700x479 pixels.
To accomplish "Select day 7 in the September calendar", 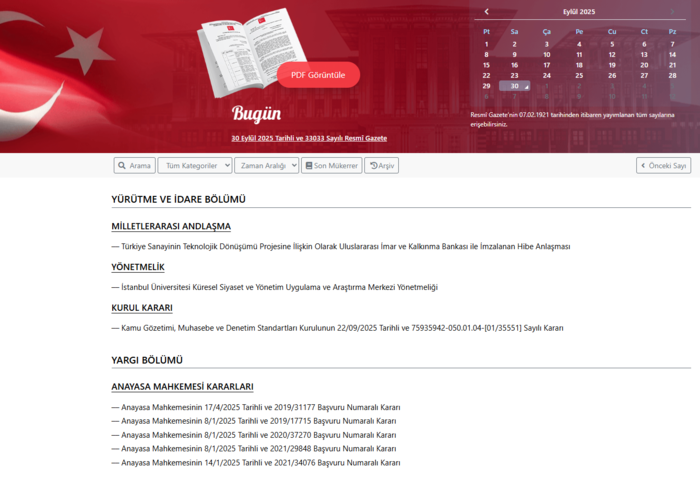I will pyautogui.click(x=672, y=44).
